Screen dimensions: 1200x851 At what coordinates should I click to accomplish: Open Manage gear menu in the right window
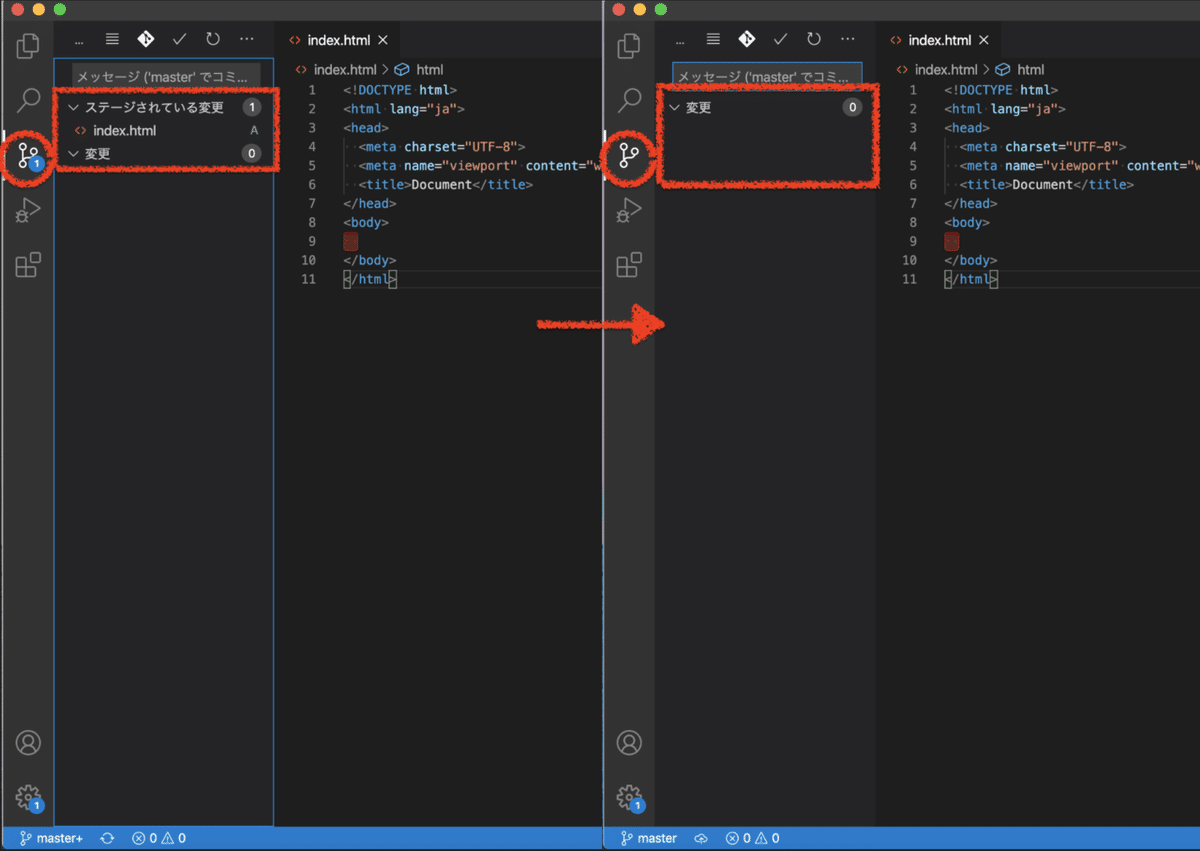tap(629, 798)
